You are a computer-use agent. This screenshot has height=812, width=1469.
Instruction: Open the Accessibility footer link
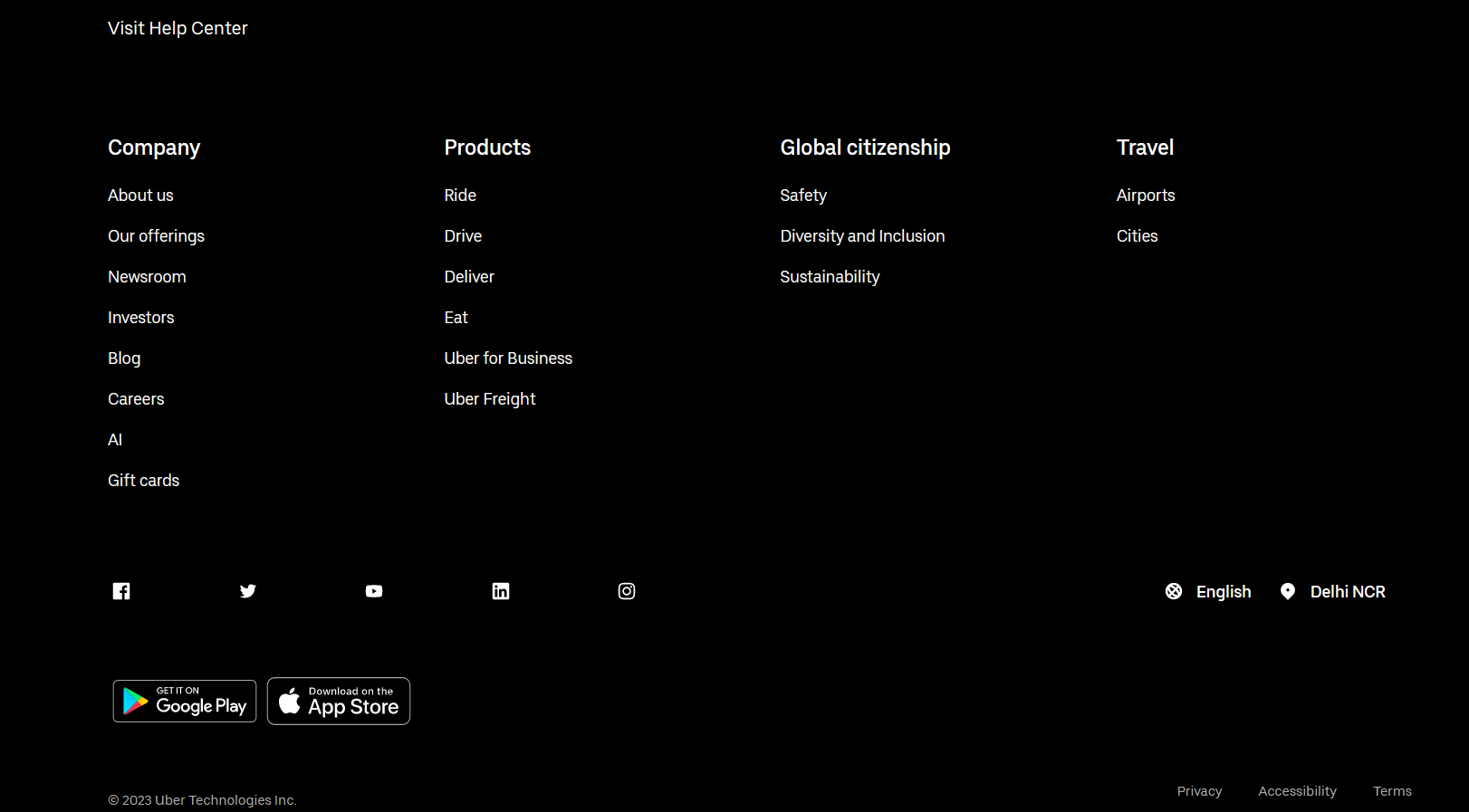point(1297,791)
